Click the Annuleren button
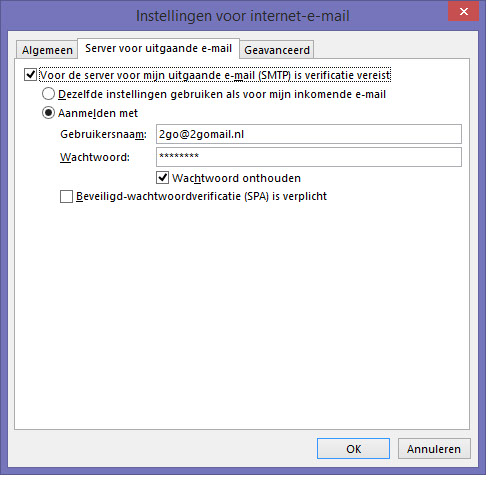The height and width of the screenshot is (481, 494). [434, 449]
